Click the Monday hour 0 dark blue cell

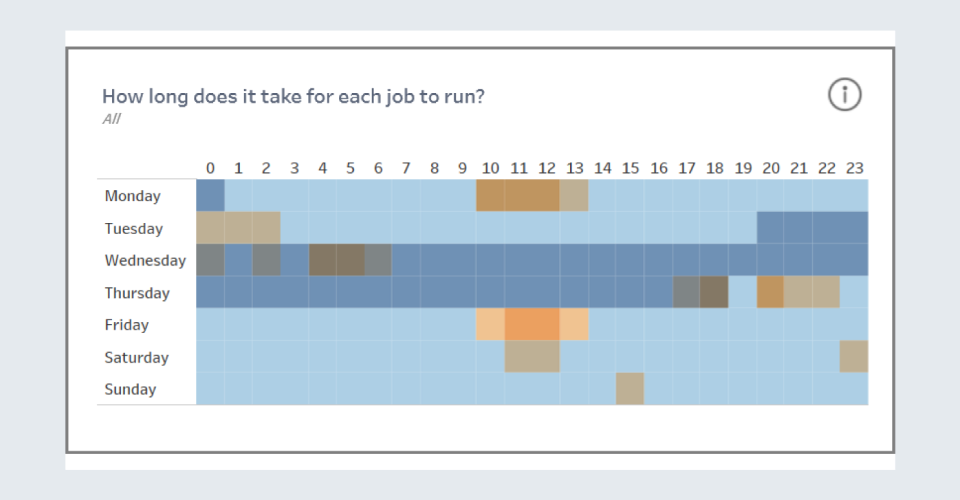point(210,196)
